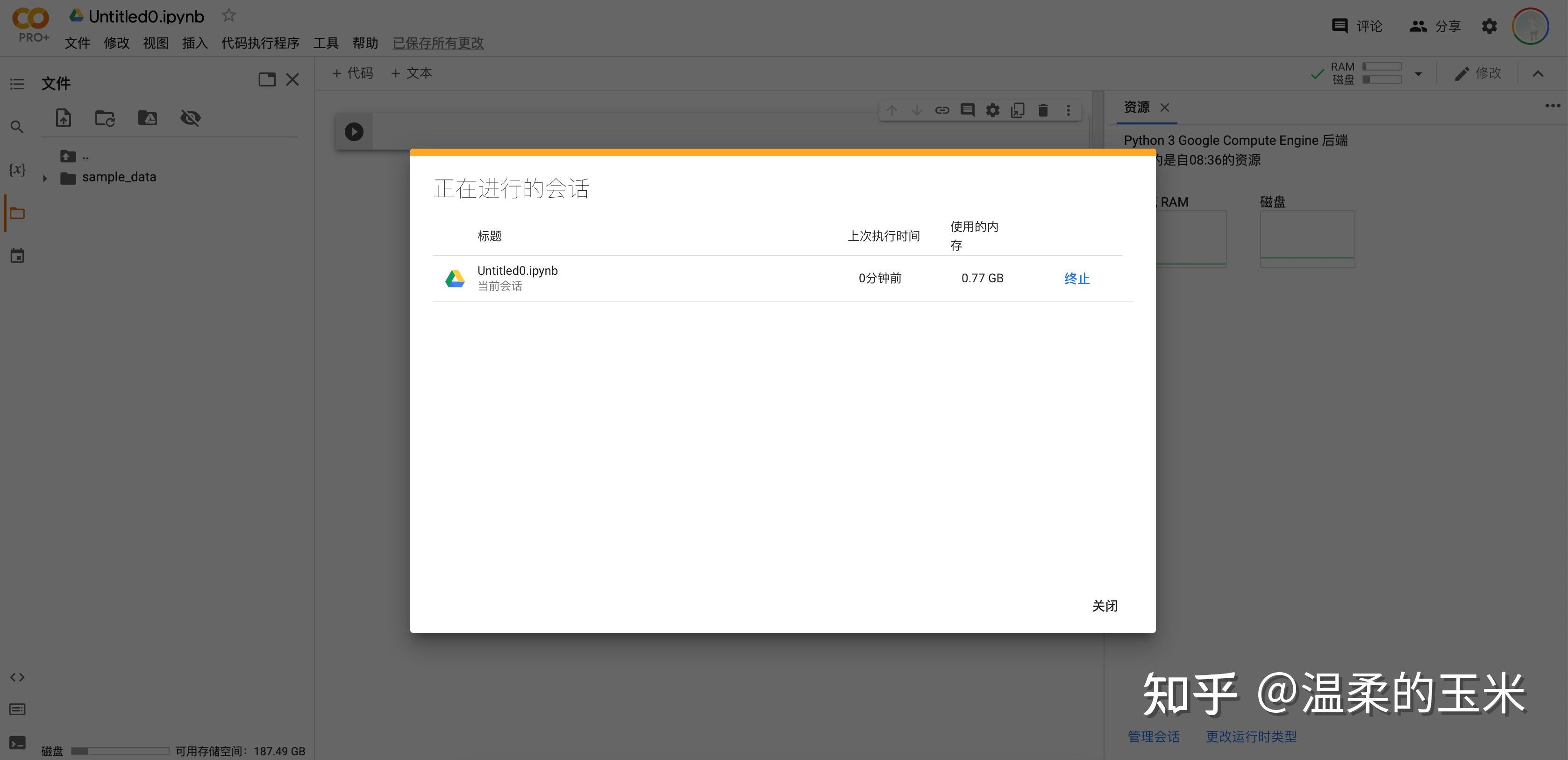Viewport: 1568px width, 760px height.
Task: Copy the current cell
Action: coord(1018,110)
